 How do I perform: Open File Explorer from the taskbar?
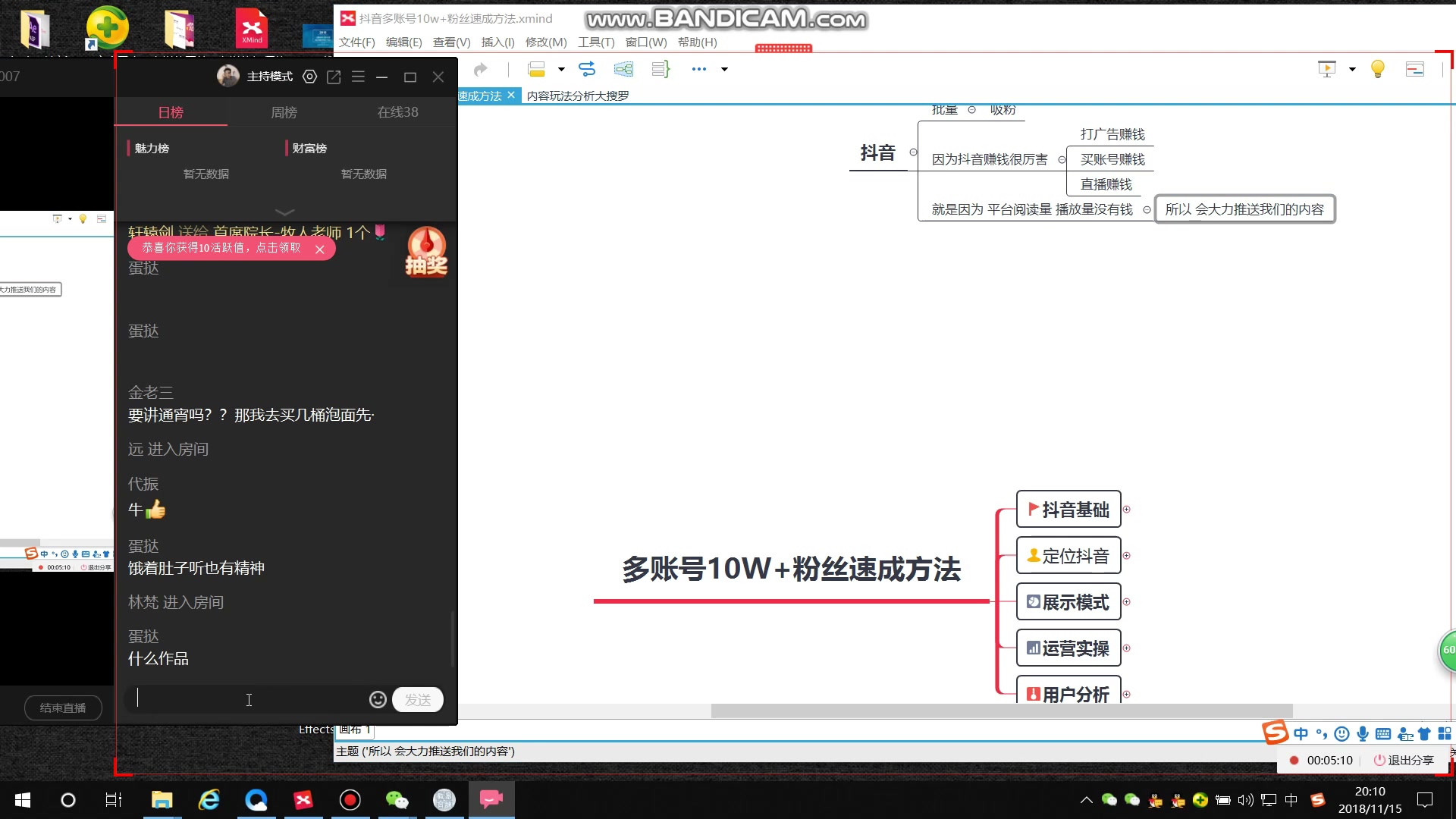162,800
